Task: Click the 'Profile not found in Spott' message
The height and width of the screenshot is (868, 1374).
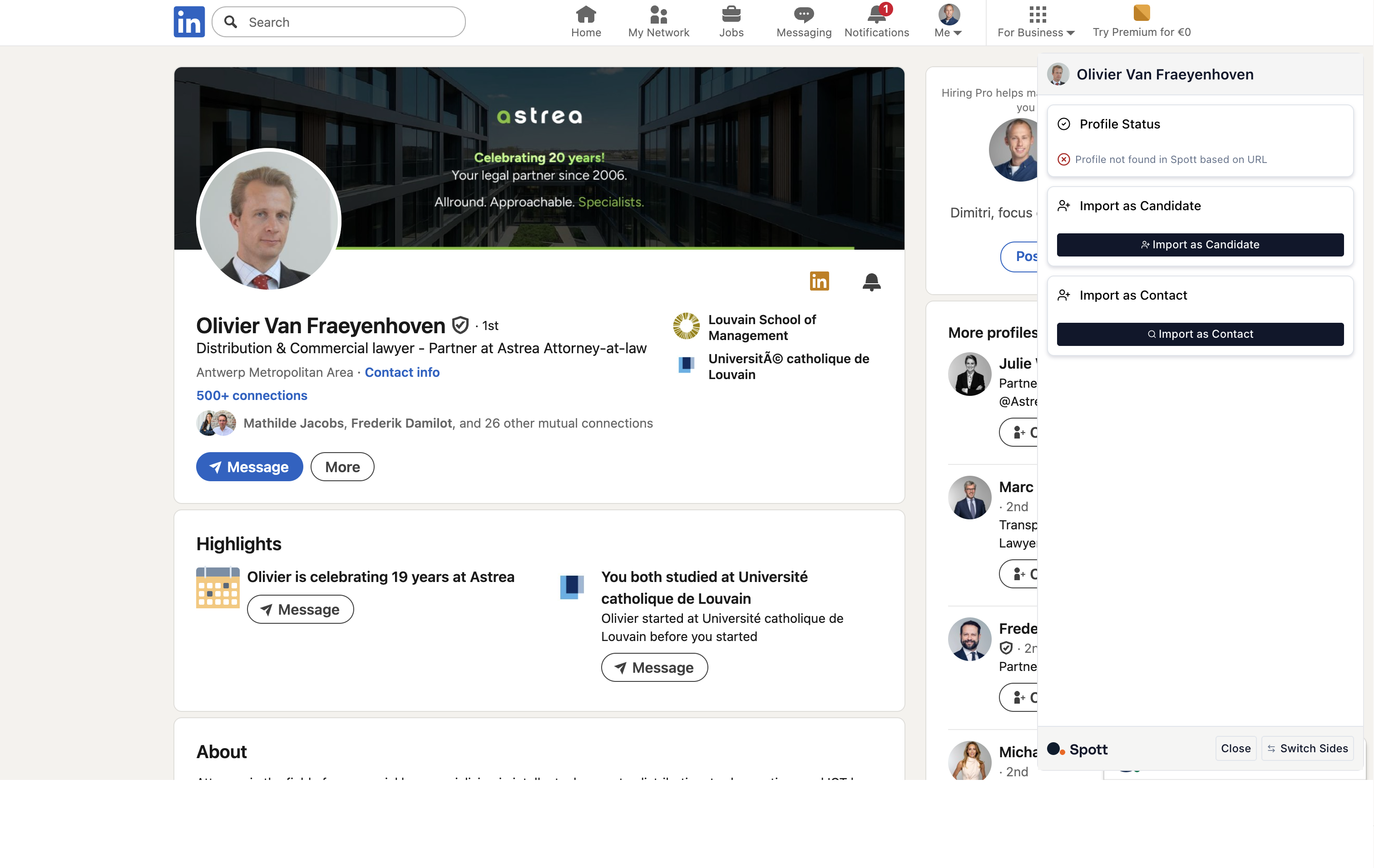Action: point(1170,159)
